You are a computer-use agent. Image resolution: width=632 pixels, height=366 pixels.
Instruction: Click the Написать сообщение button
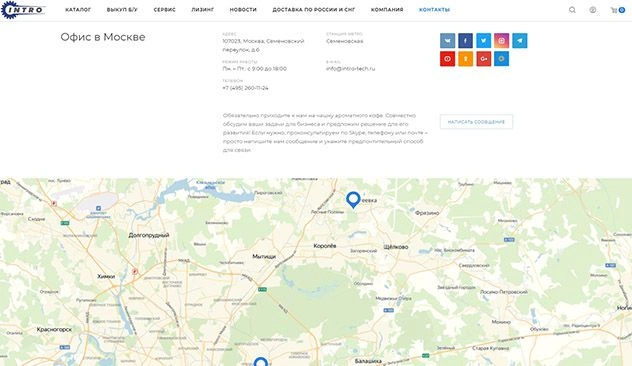tap(476, 122)
